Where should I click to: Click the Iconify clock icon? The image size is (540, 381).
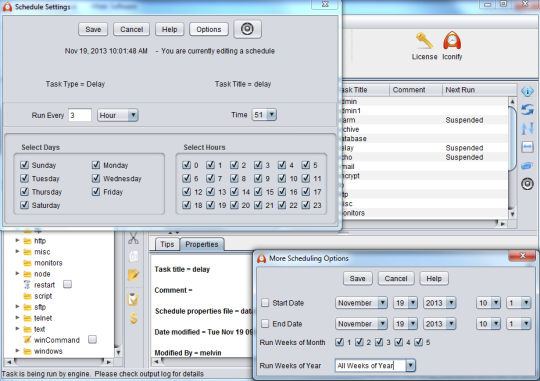452,41
